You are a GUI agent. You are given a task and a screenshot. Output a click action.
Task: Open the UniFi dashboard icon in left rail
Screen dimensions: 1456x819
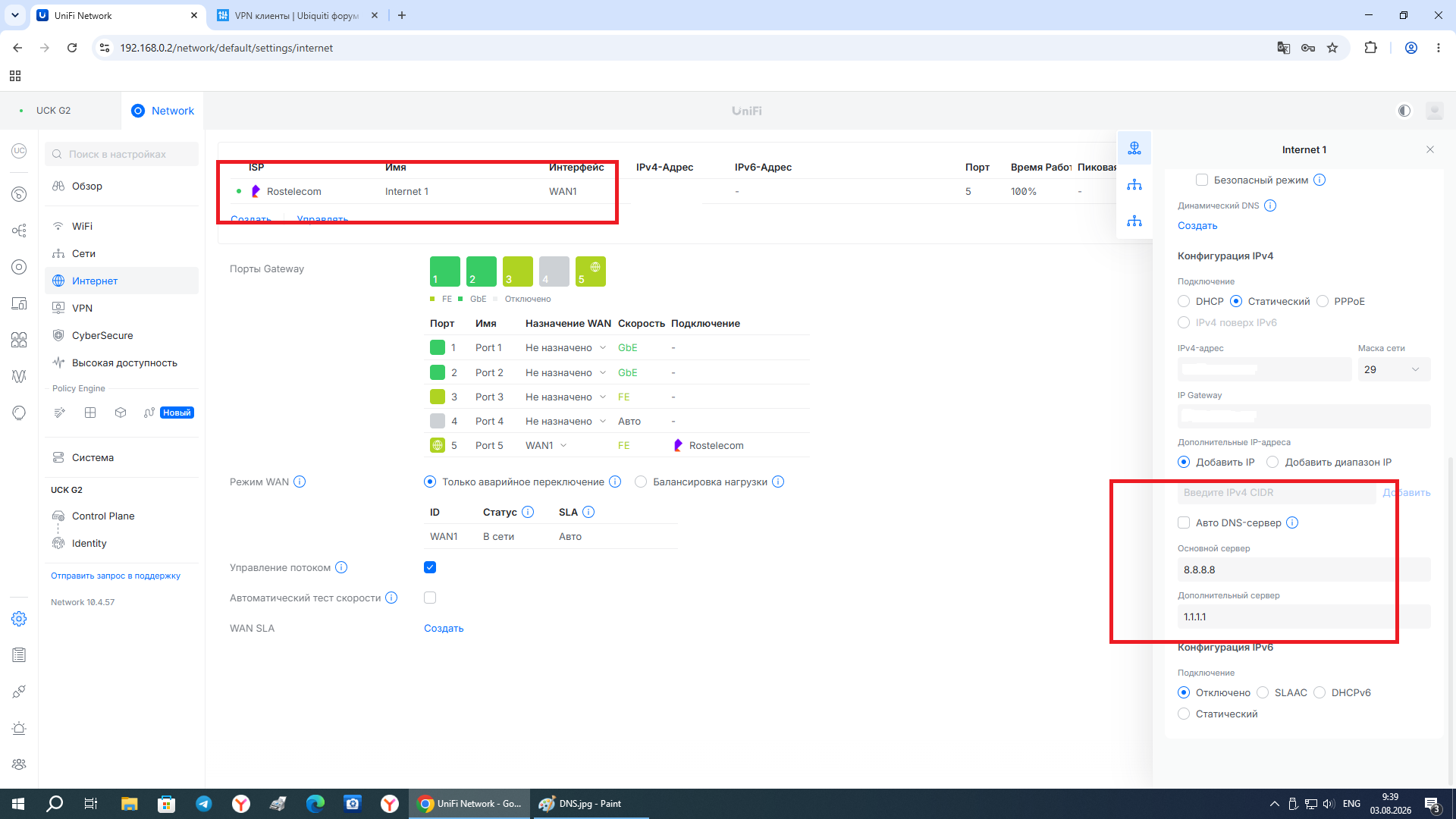(x=19, y=194)
